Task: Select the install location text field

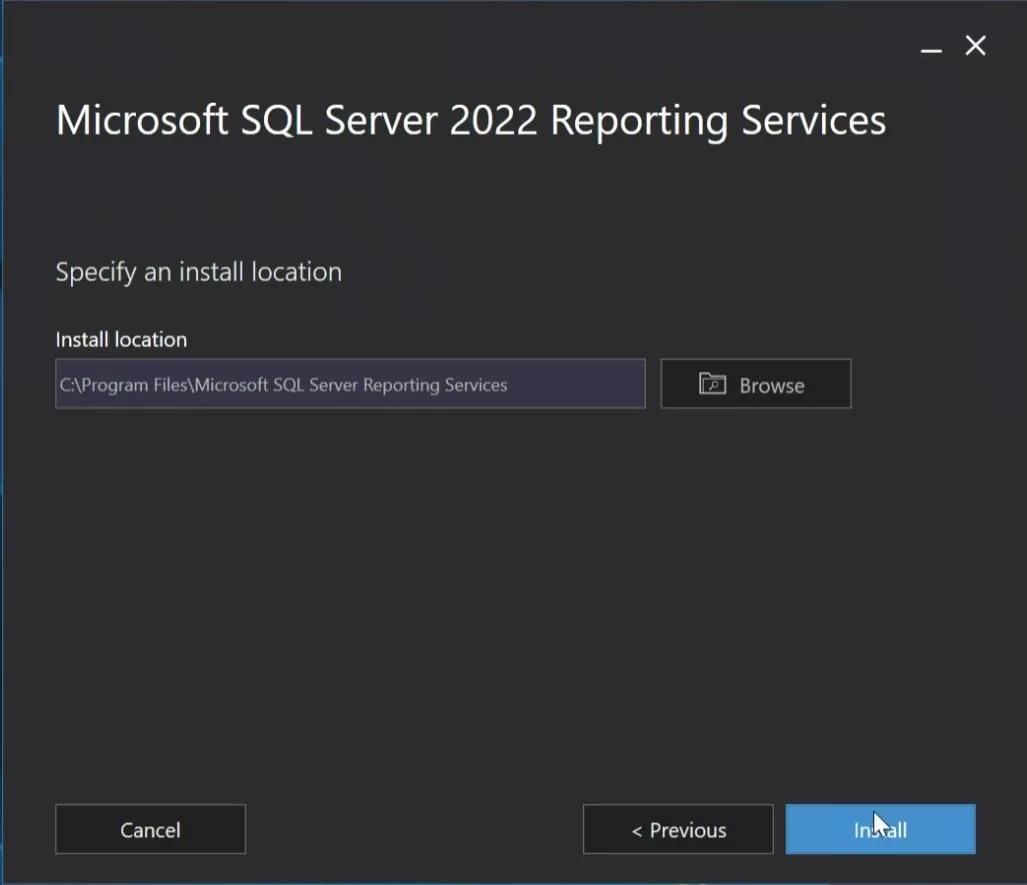Action: [350, 384]
